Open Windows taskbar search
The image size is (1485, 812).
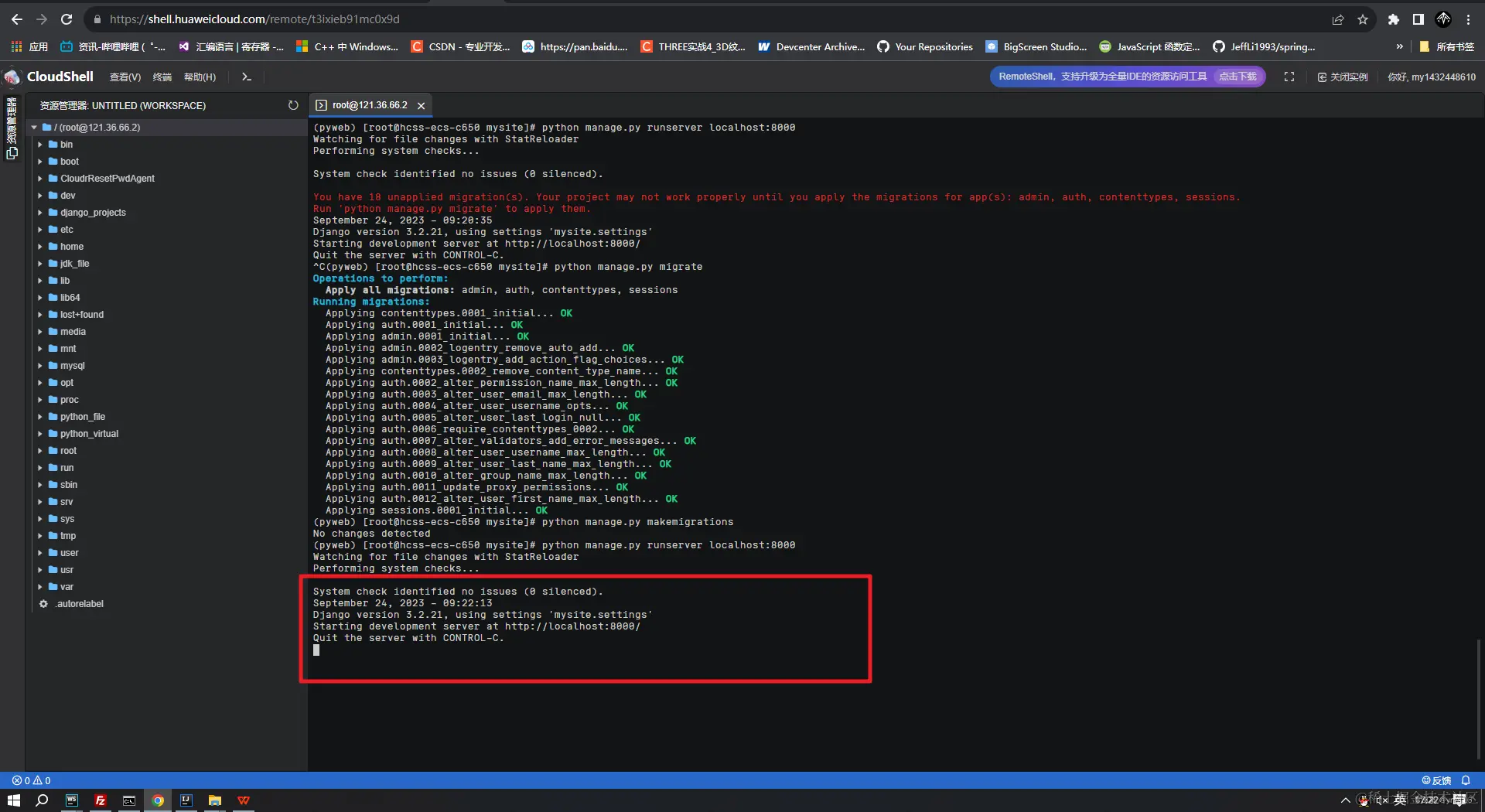(x=43, y=800)
